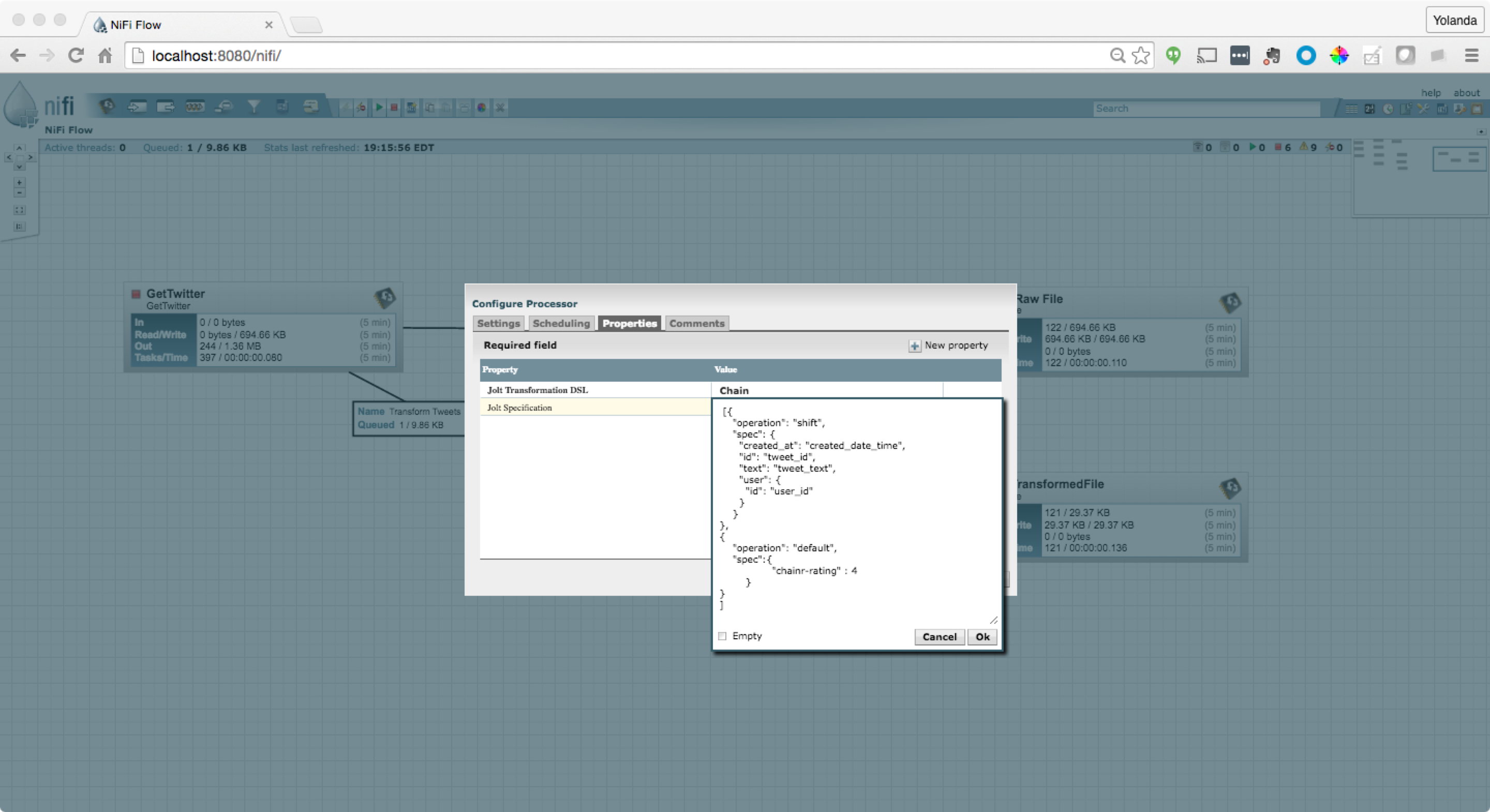Open the Summary table icon
Image resolution: width=1490 pixels, height=812 pixels.
(1351, 109)
